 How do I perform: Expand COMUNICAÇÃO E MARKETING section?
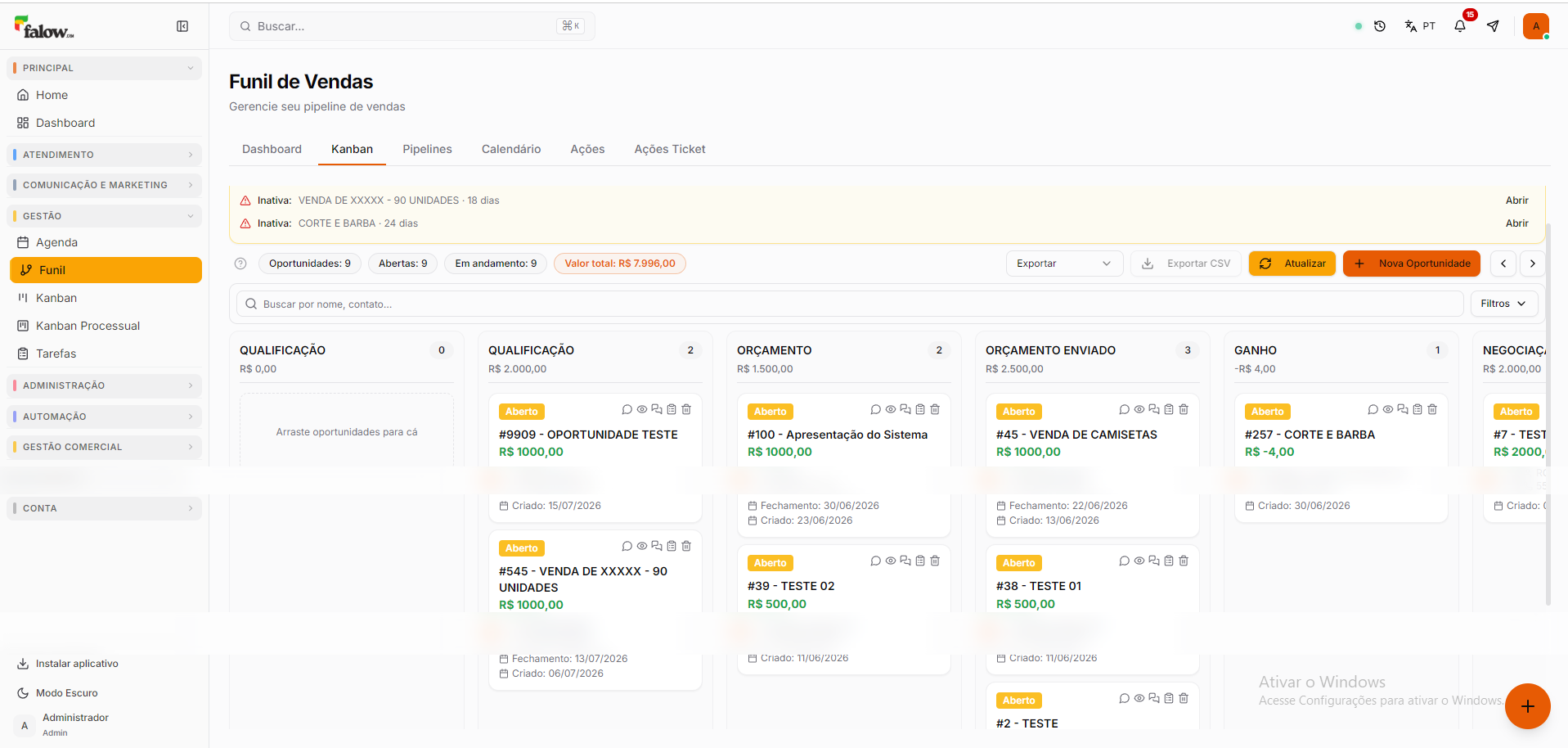pyautogui.click(x=104, y=185)
